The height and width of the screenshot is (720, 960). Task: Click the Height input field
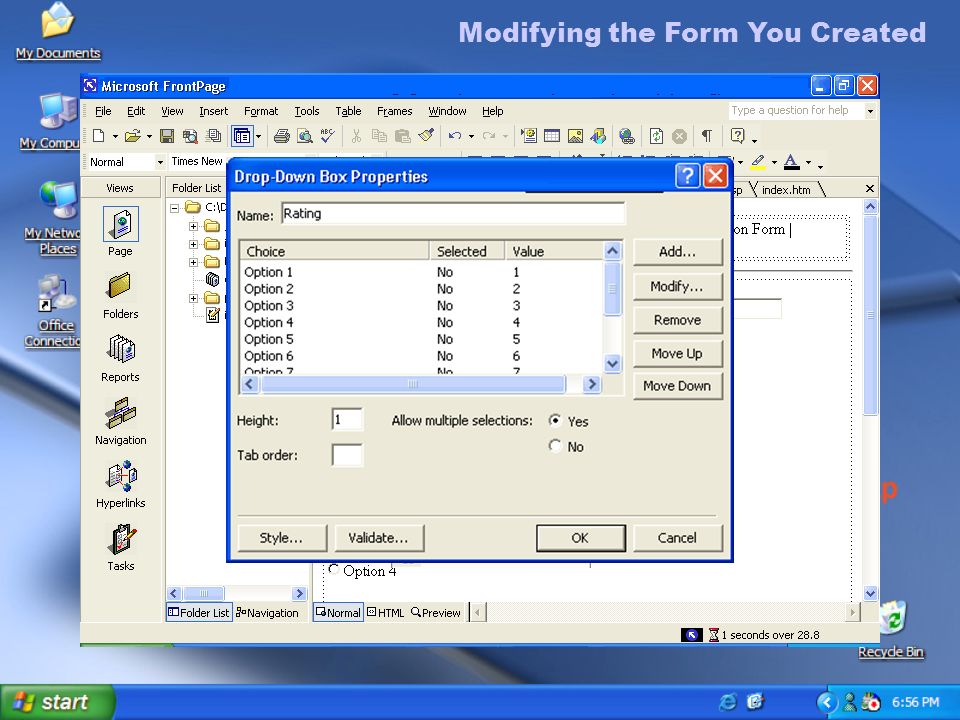click(347, 419)
